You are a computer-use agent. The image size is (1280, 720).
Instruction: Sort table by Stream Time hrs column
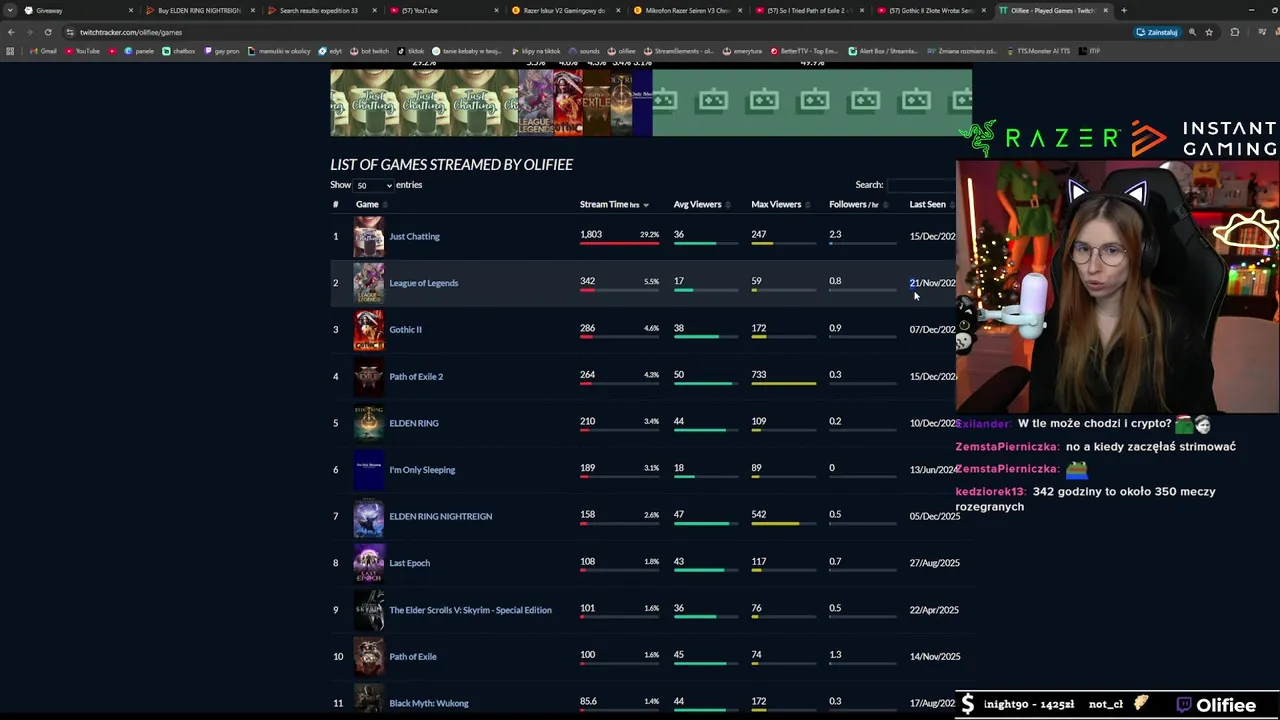point(613,204)
